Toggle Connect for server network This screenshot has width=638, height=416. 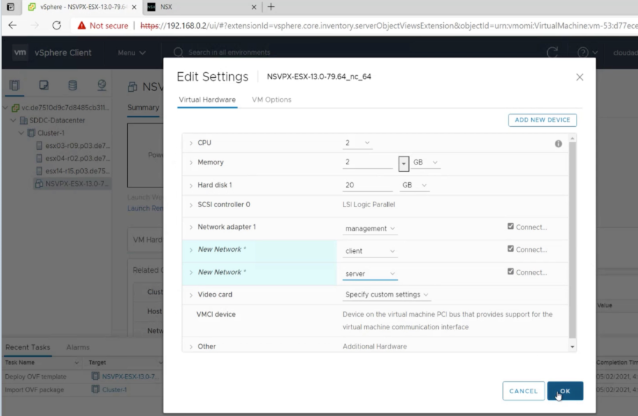point(511,271)
